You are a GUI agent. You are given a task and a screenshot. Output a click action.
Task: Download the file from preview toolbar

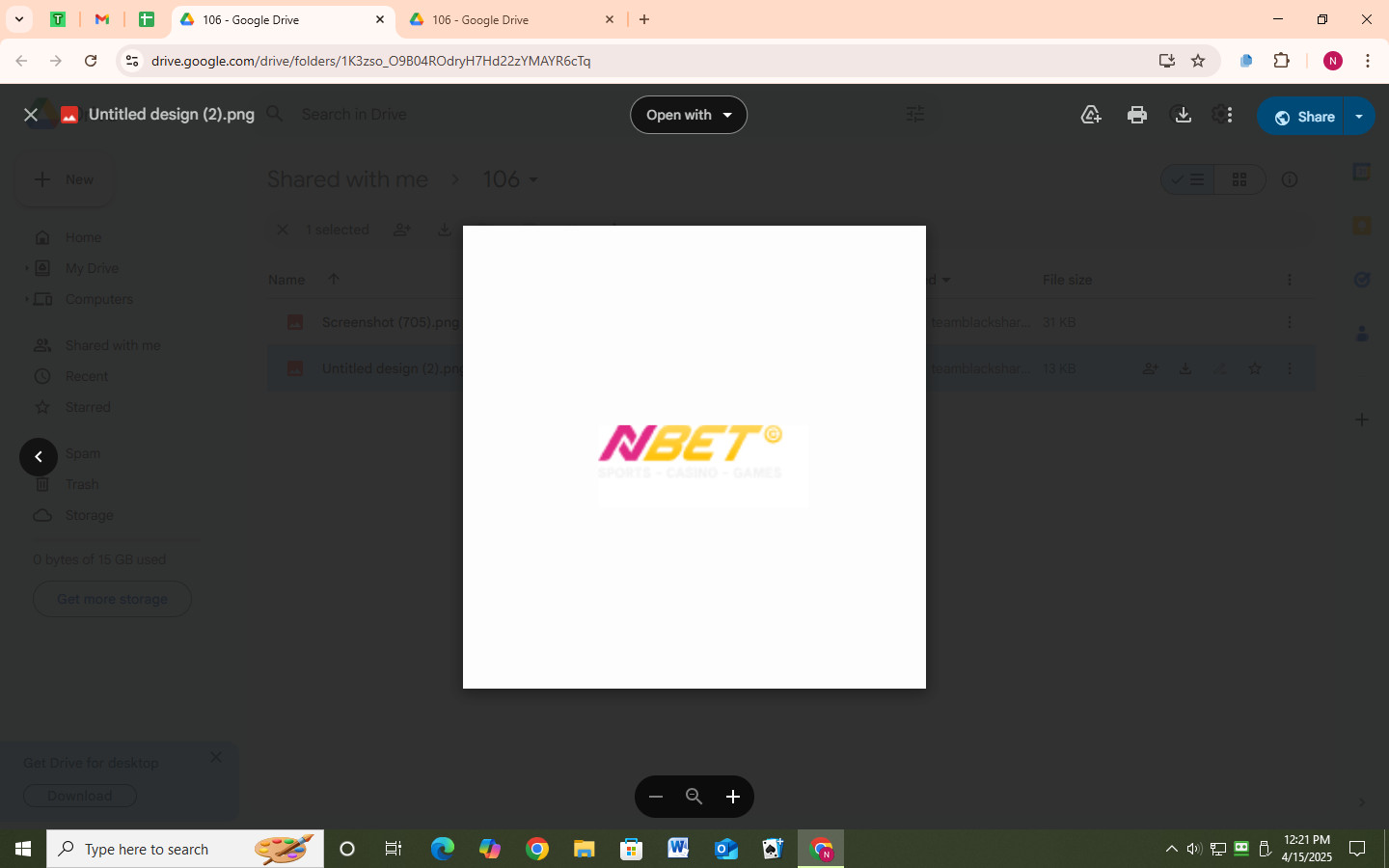coord(1183,115)
